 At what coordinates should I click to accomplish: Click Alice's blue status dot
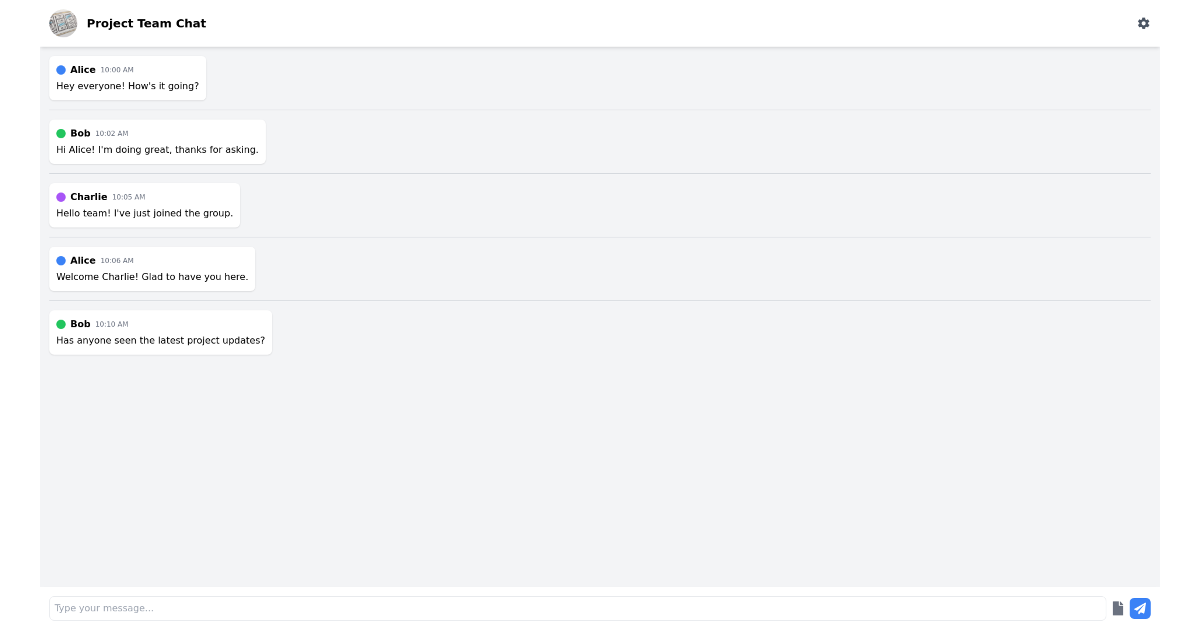tap(61, 69)
